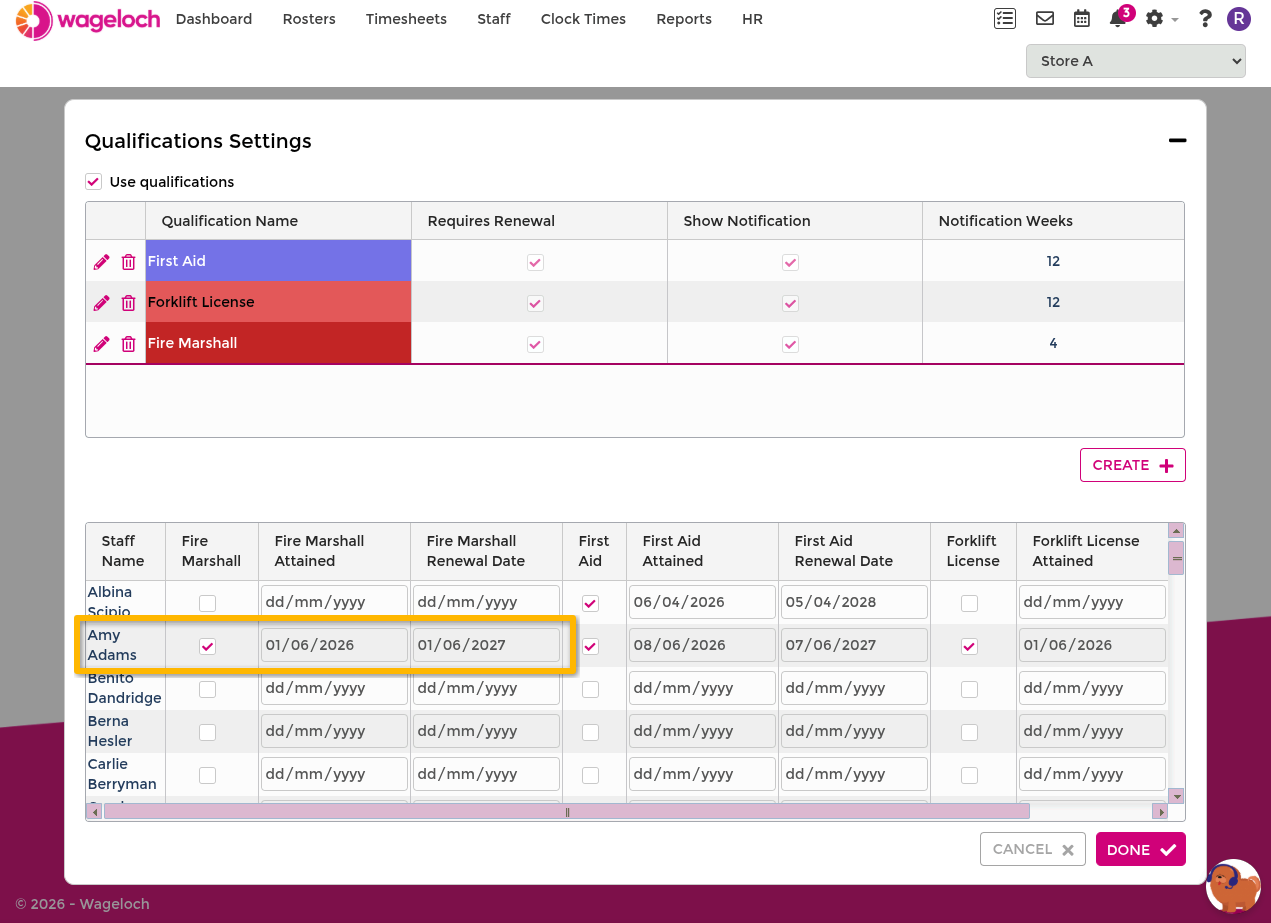Click Fire Marshall notification weeks value 4
The height and width of the screenshot is (923, 1271).
click(1053, 343)
